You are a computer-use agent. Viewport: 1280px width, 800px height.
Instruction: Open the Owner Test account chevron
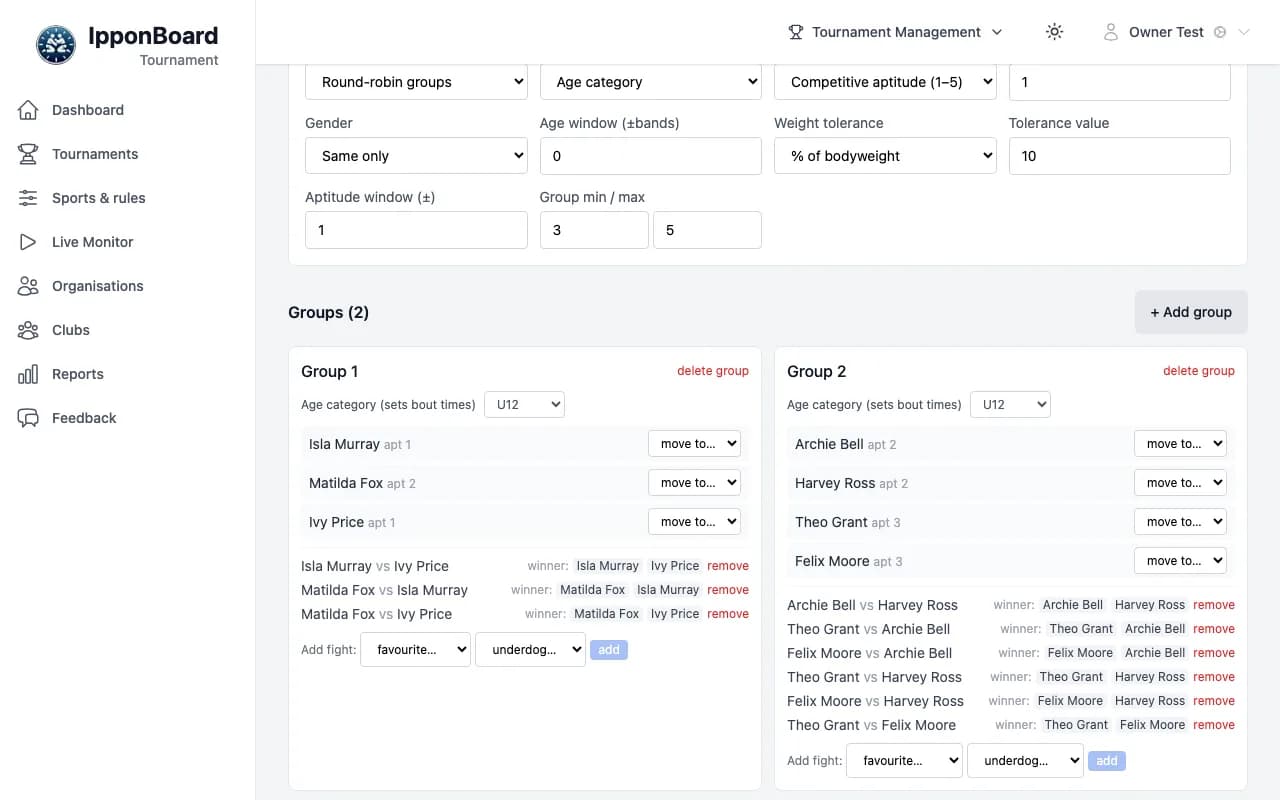tap(1244, 32)
